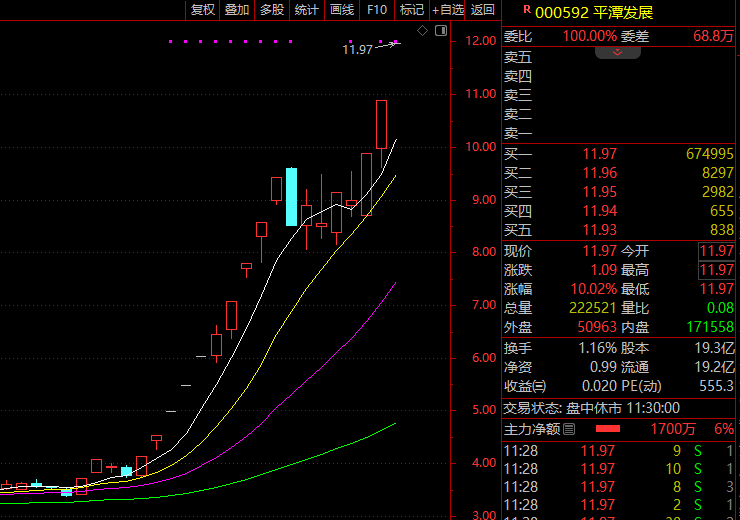
Task: Click the 卖一 row label
Action: click(518, 133)
